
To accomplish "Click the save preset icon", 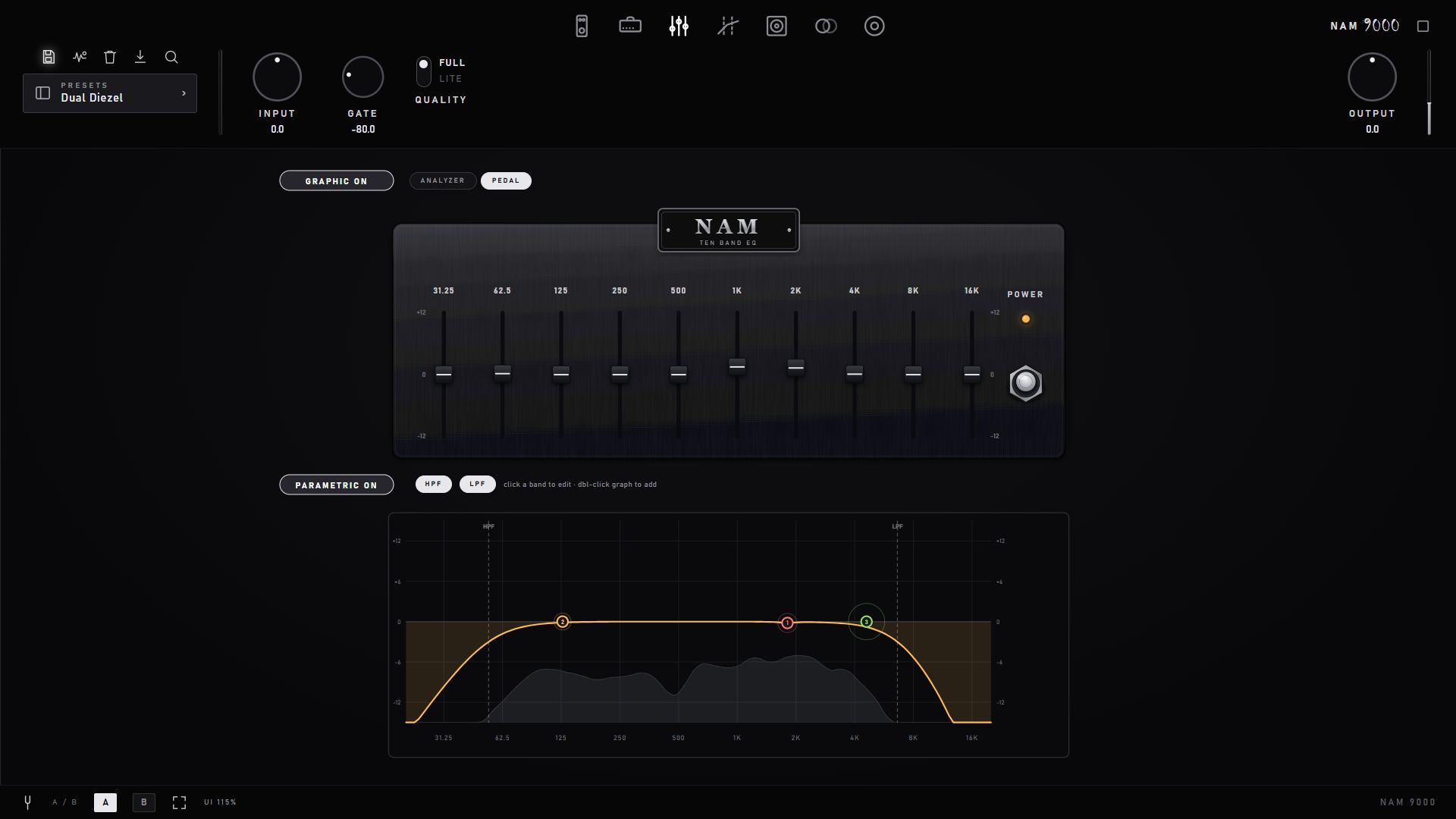I will (49, 57).
